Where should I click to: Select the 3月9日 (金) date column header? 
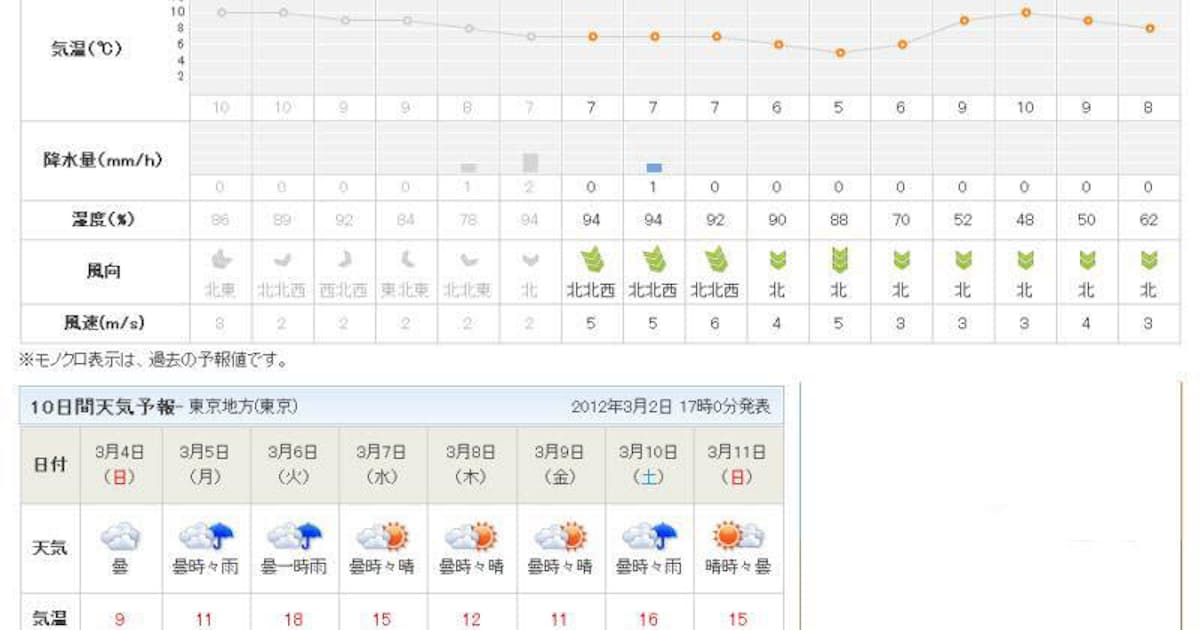pos(560,464)
